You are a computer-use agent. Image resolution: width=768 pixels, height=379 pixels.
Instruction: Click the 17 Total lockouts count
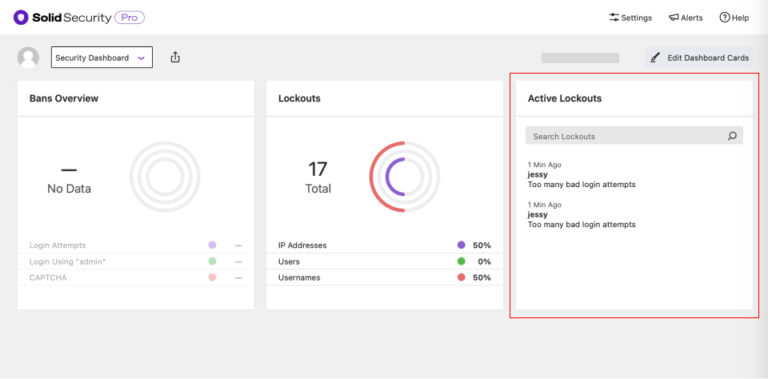[x=318, y=177]
